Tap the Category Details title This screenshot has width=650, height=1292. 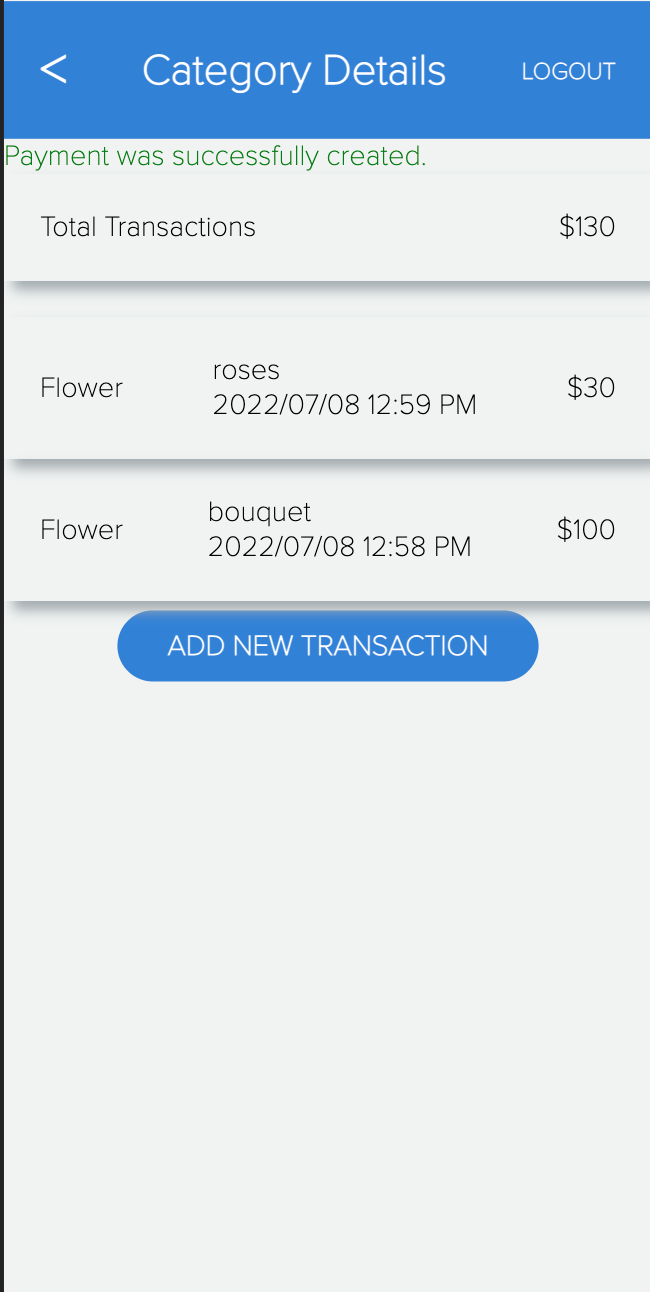pos(294,70)
